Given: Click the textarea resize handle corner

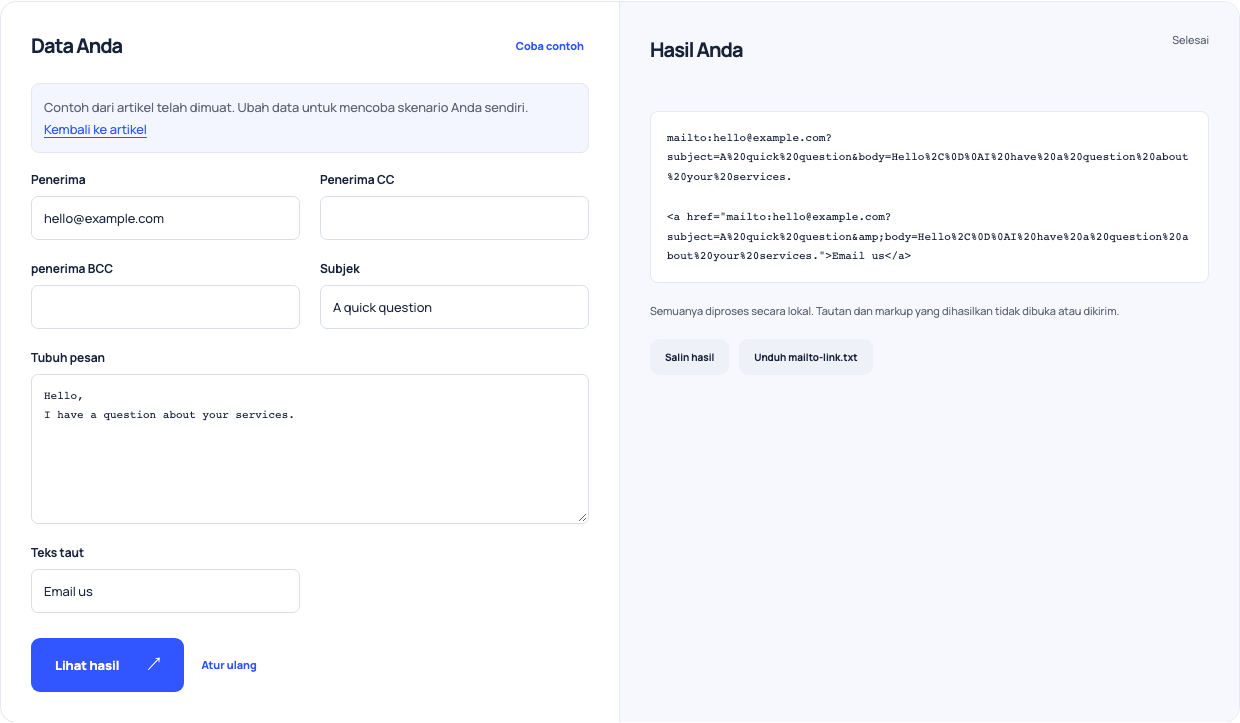Looking at the screenshot, I should 582,517.
